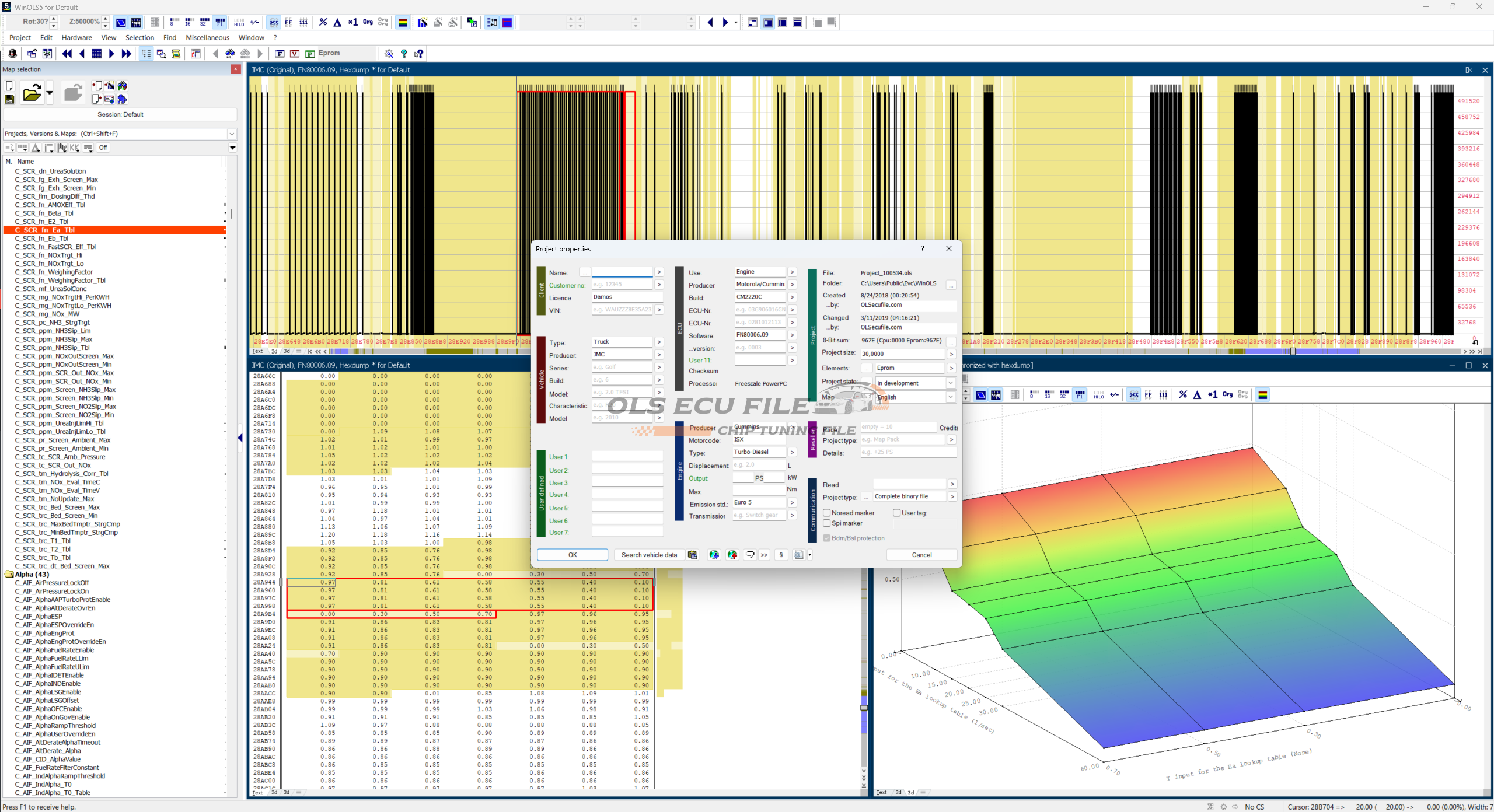Click the speech bubble comment icon
Viewport: 1494px width, 812px height.
[x=750, y=555]
